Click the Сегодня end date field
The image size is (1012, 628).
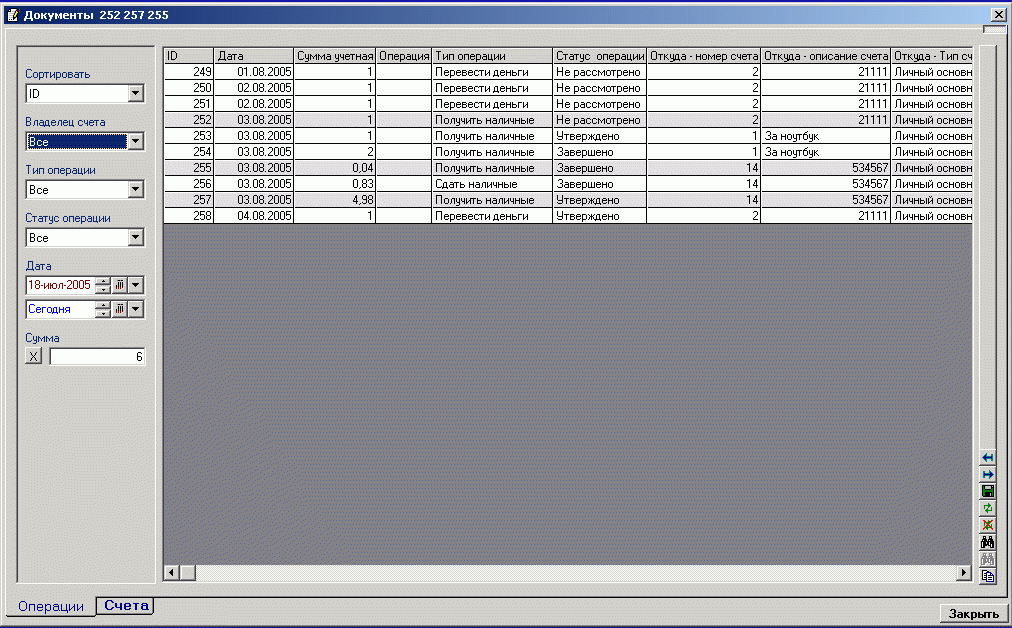click(x=61, y=309)
